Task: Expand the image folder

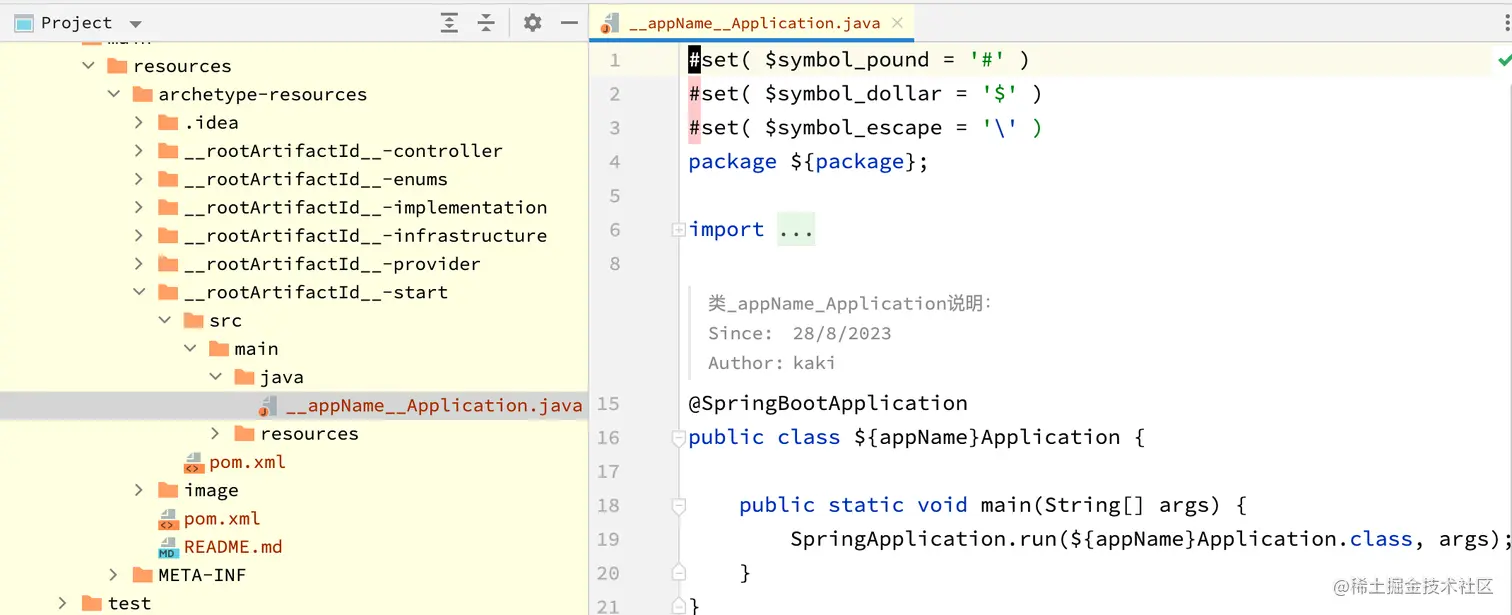Action: (139, 490)
